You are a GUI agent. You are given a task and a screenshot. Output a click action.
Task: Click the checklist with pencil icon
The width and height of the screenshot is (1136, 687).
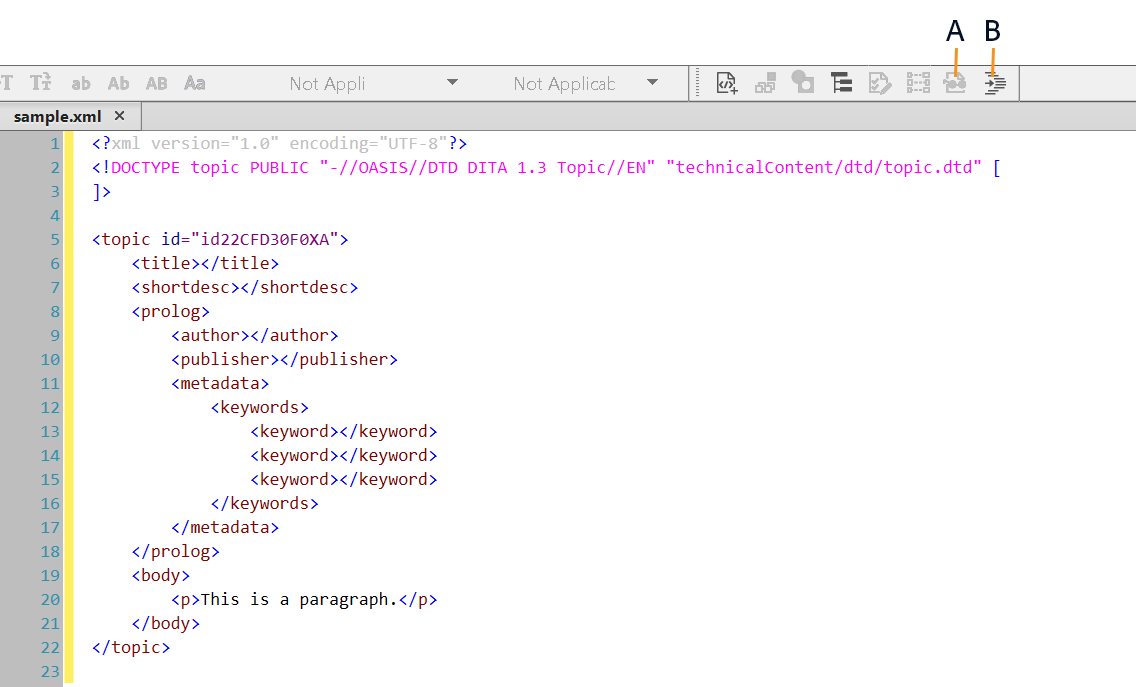pos(879,84)
